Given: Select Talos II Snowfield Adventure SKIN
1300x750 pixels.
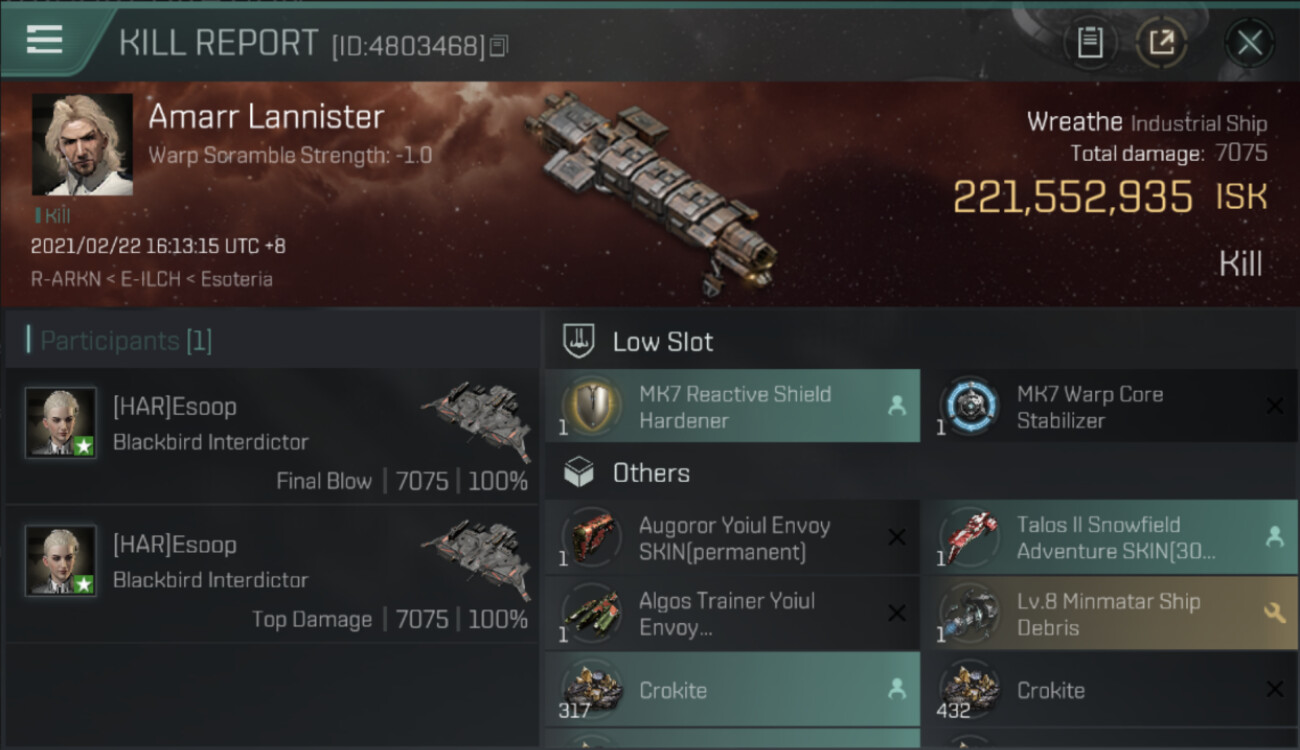Looking at the screenshot, I should [x=1110, y=538].
